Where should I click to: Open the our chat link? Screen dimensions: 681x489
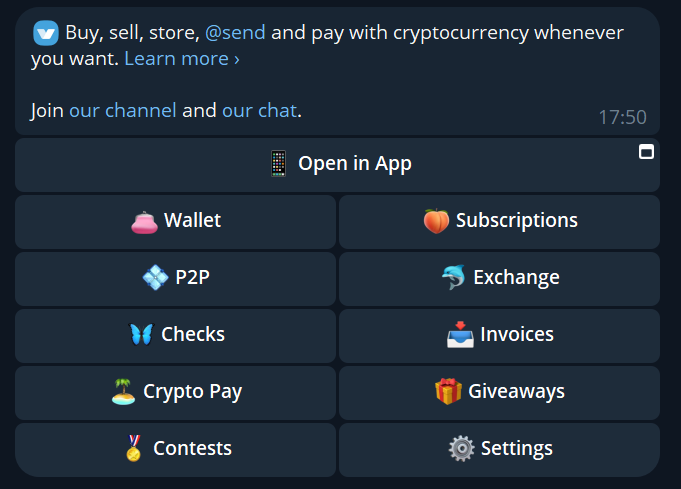pos(260,110)
